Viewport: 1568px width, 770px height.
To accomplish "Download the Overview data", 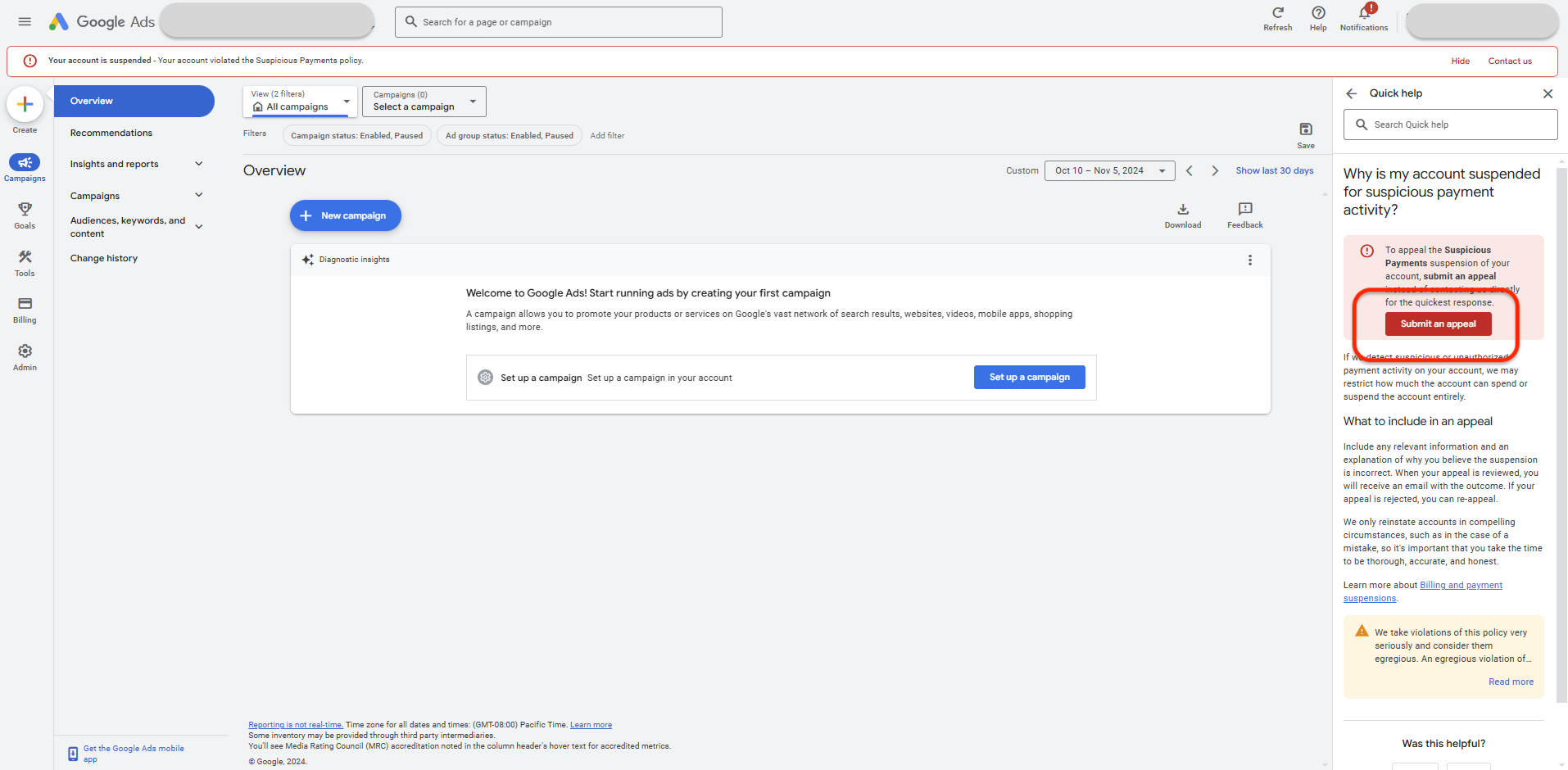I will (x=1182, y=214).
